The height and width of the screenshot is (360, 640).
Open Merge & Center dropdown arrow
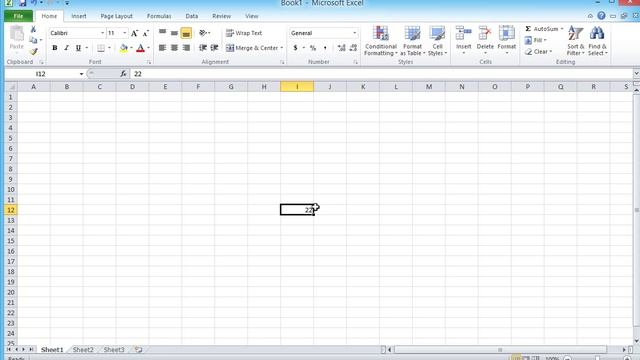[282, 48]
